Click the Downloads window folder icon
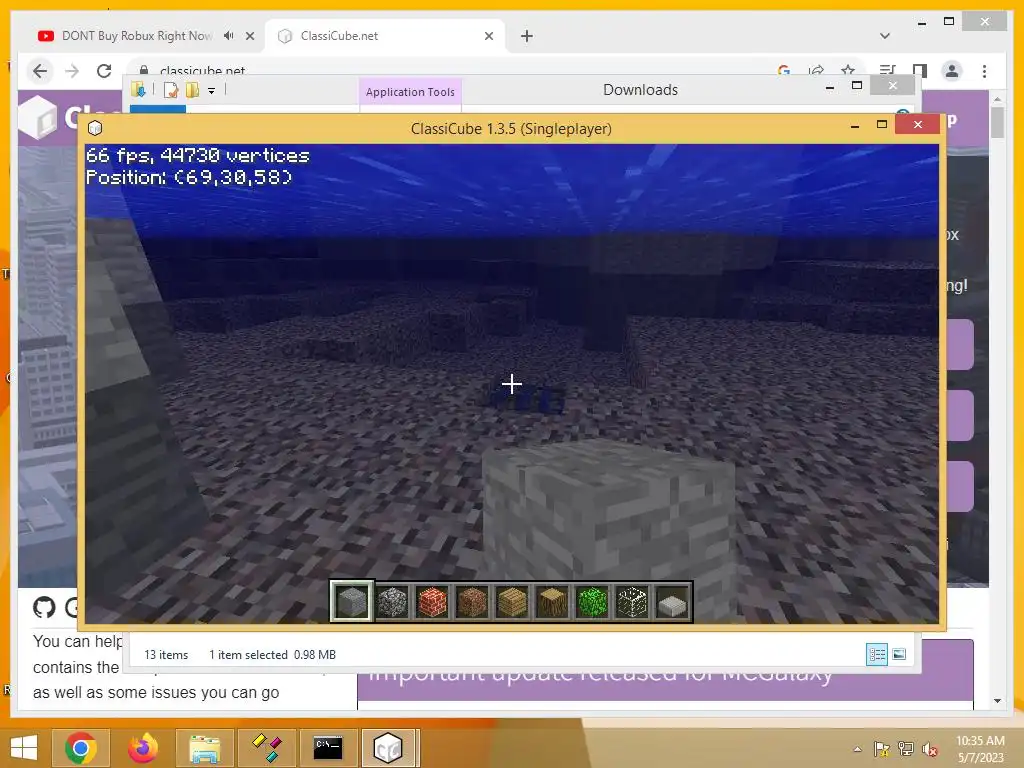This screenshot has height=768, width=1024. [x=138, y=89]
